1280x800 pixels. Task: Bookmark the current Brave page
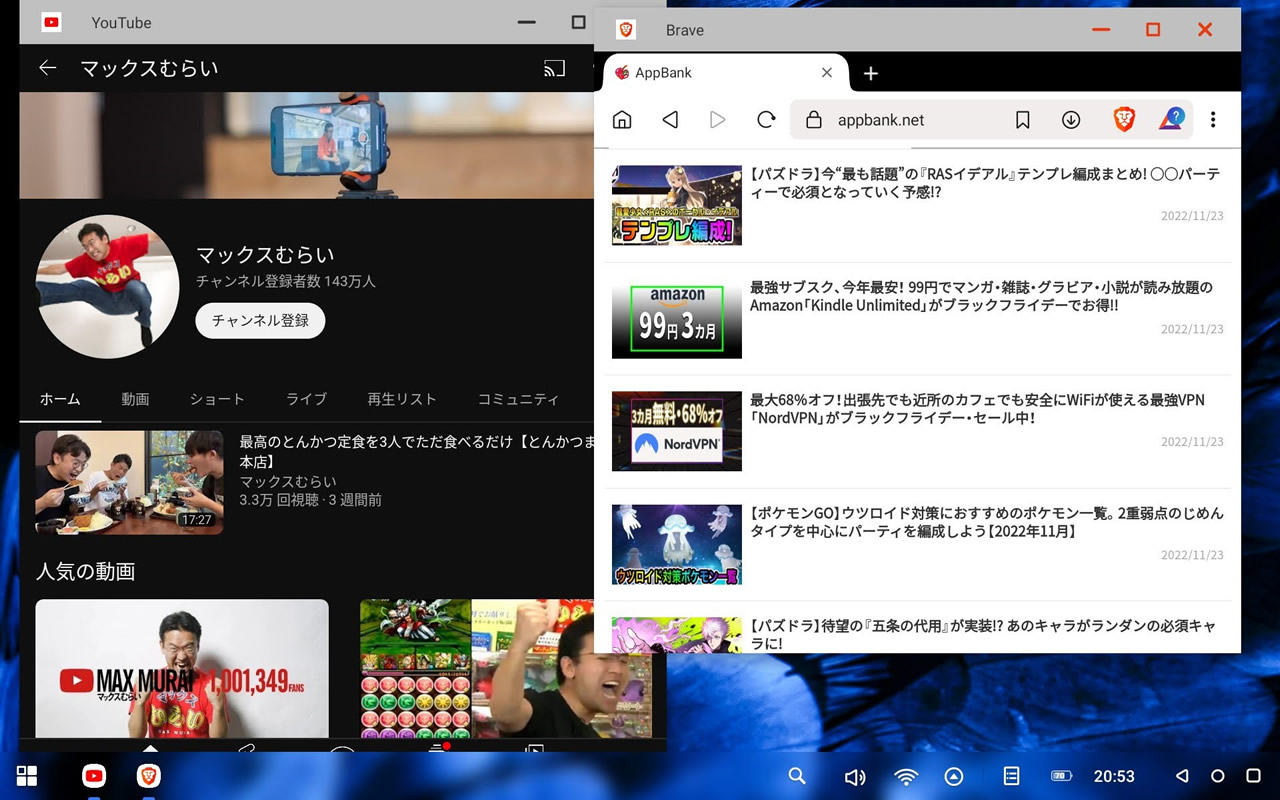(x=1022, y=120)
